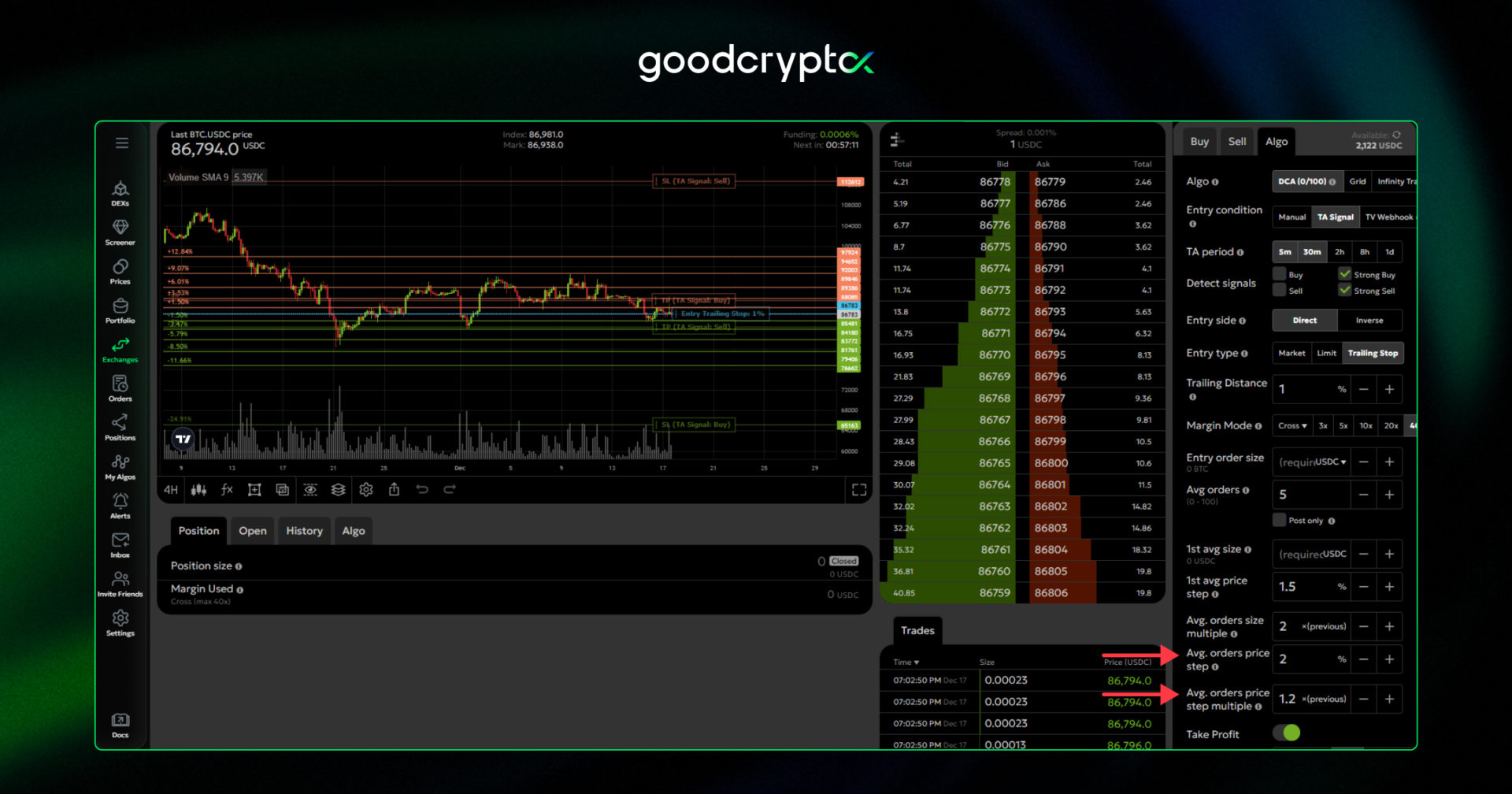Screen dimensions: 1512x794
Task: Turn off the Take Profit toggle
Action: 1287,733
